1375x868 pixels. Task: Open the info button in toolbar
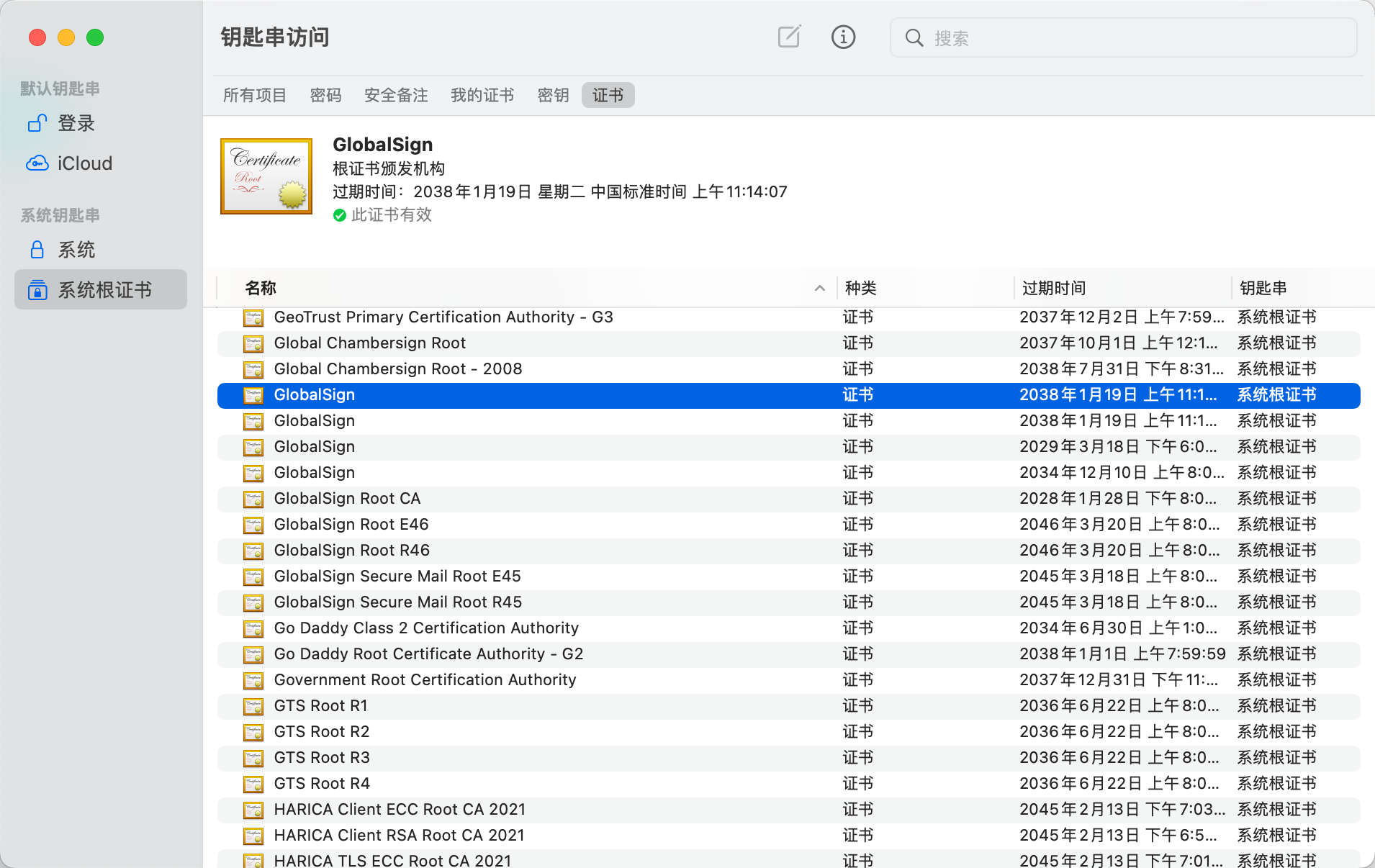843,37
